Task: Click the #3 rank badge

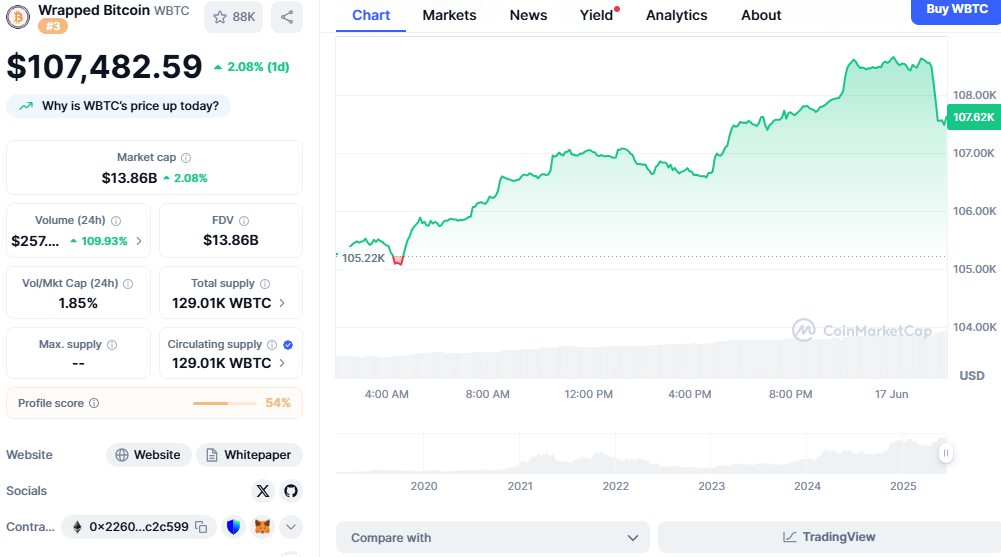Action: pyautogui.click(x=53, y=26)
